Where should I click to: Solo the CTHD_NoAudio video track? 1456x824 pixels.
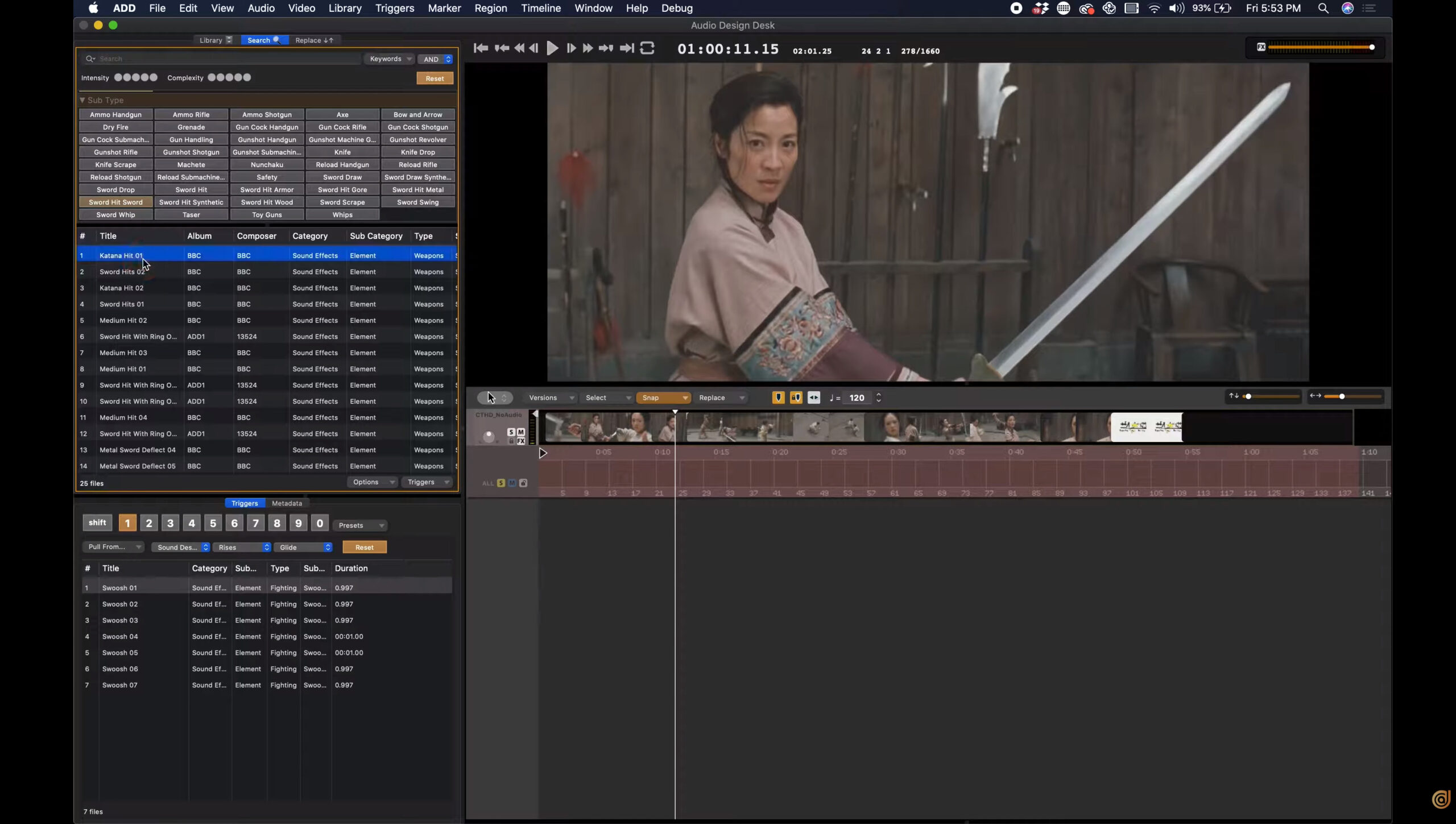click(x=511, y=432)
